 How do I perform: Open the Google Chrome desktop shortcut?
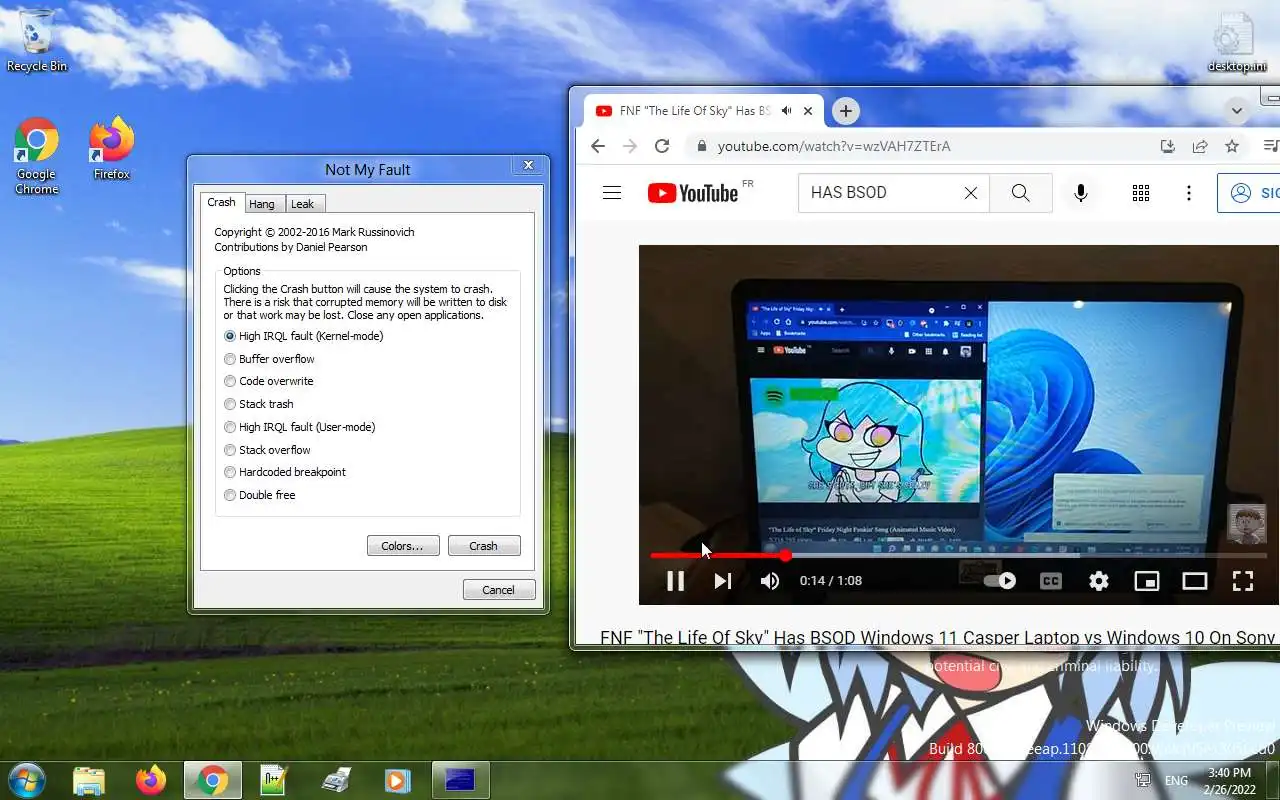coord(36,156)
